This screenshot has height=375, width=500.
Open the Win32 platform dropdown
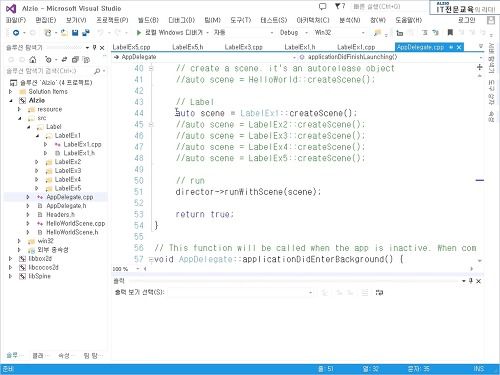pos(340,33)
